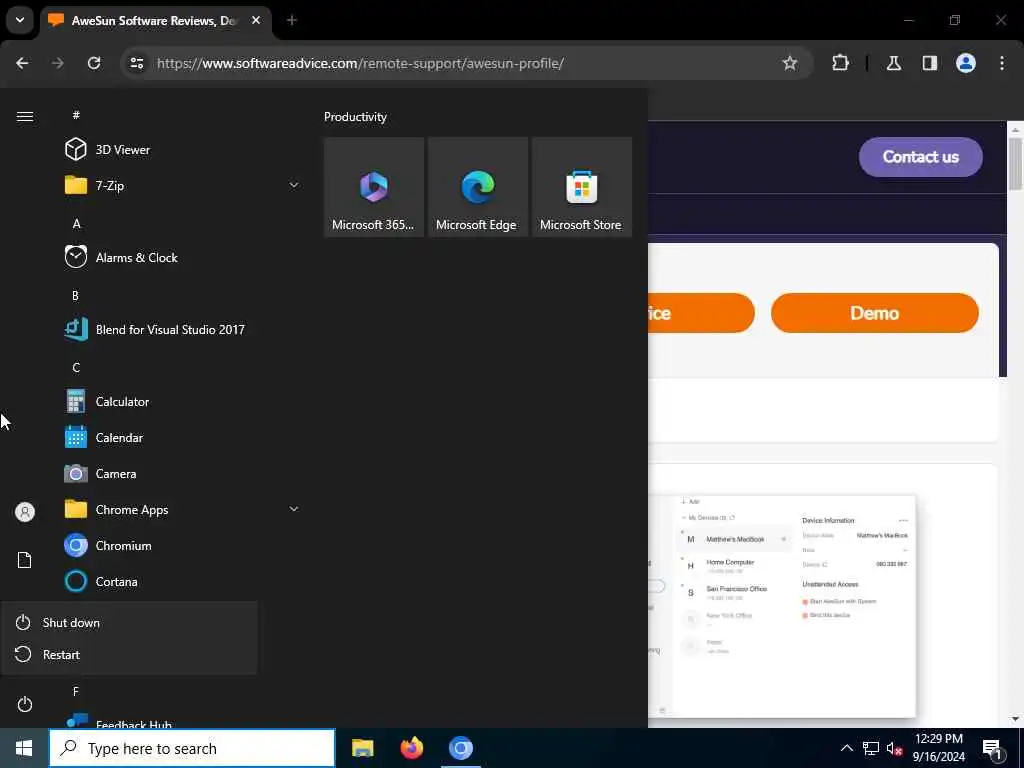
Task: Click the Productivity group heading
Action: pyautogui.click(x=355, y=117)
